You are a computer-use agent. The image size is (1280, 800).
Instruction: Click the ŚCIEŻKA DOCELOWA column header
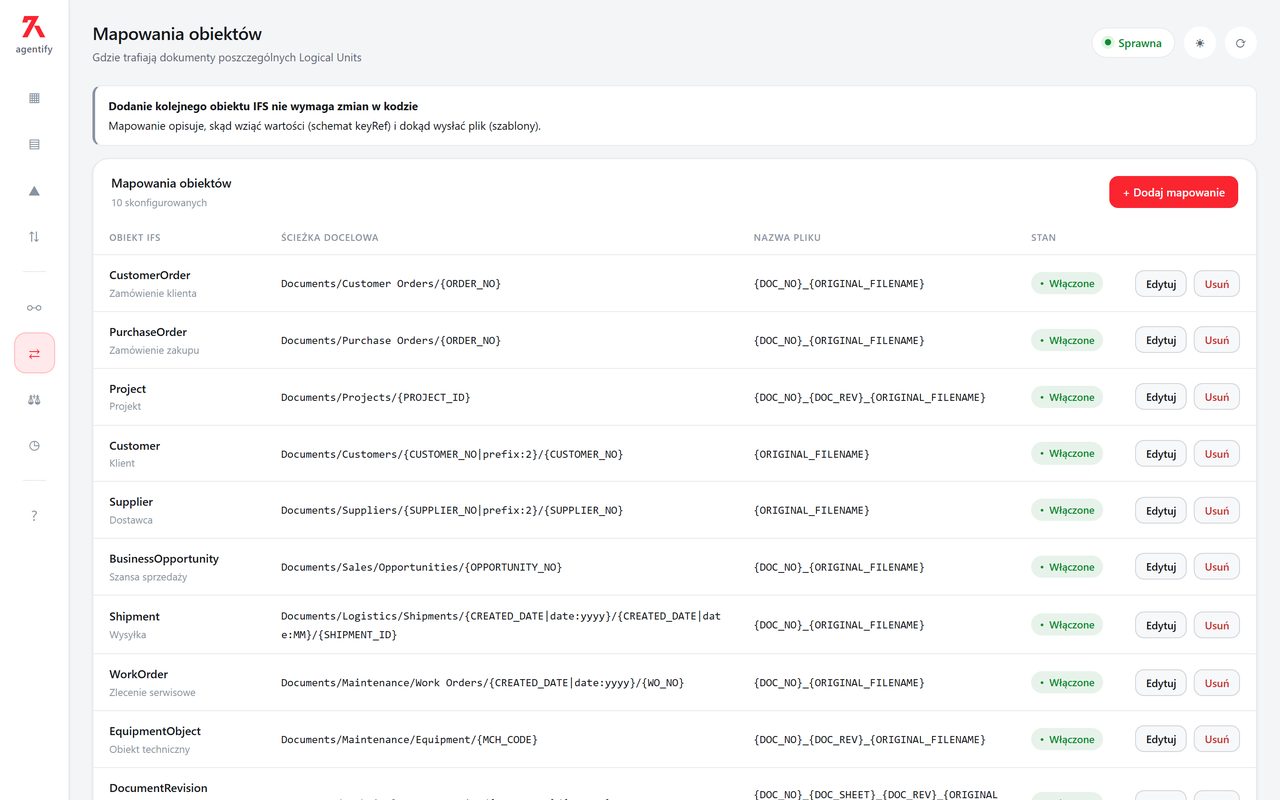coord(330,238)
